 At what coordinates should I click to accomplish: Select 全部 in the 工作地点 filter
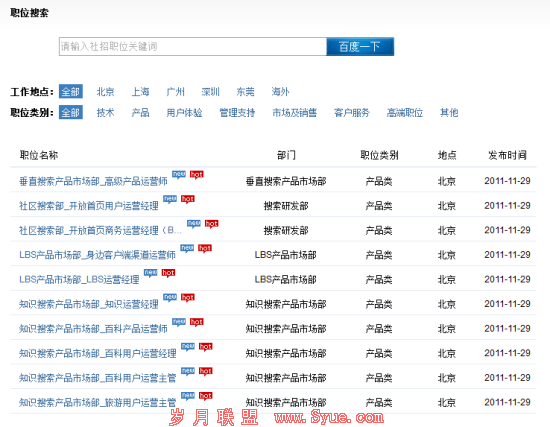pyautogui.click(x=71, y=92)
